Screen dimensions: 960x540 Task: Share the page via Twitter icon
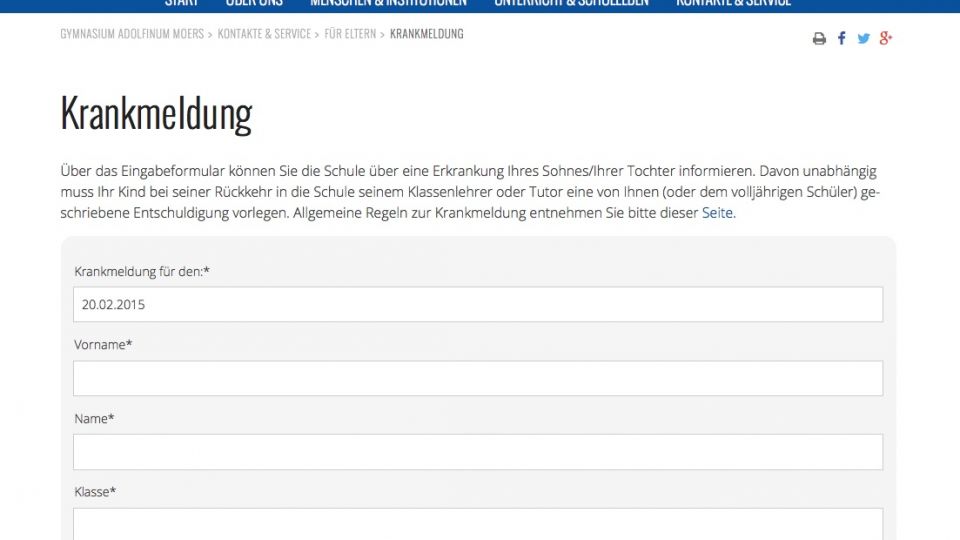863,39
